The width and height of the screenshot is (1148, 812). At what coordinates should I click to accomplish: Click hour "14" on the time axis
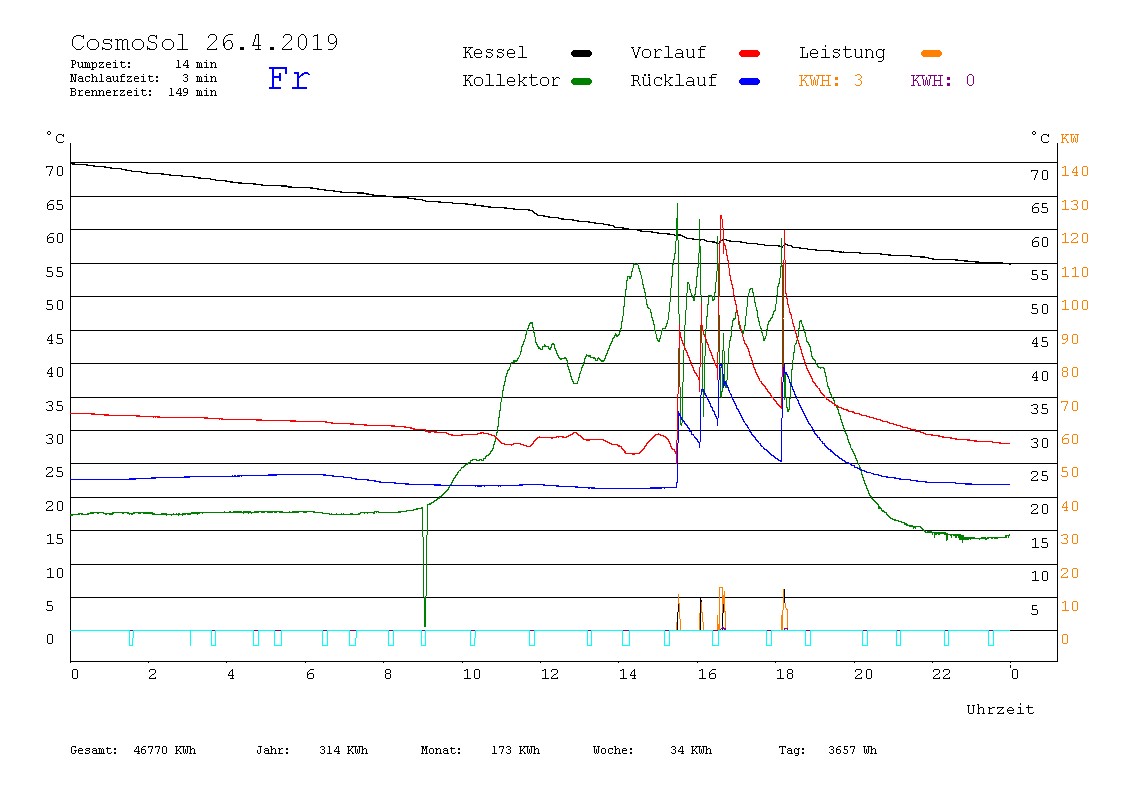click(627, 674)
